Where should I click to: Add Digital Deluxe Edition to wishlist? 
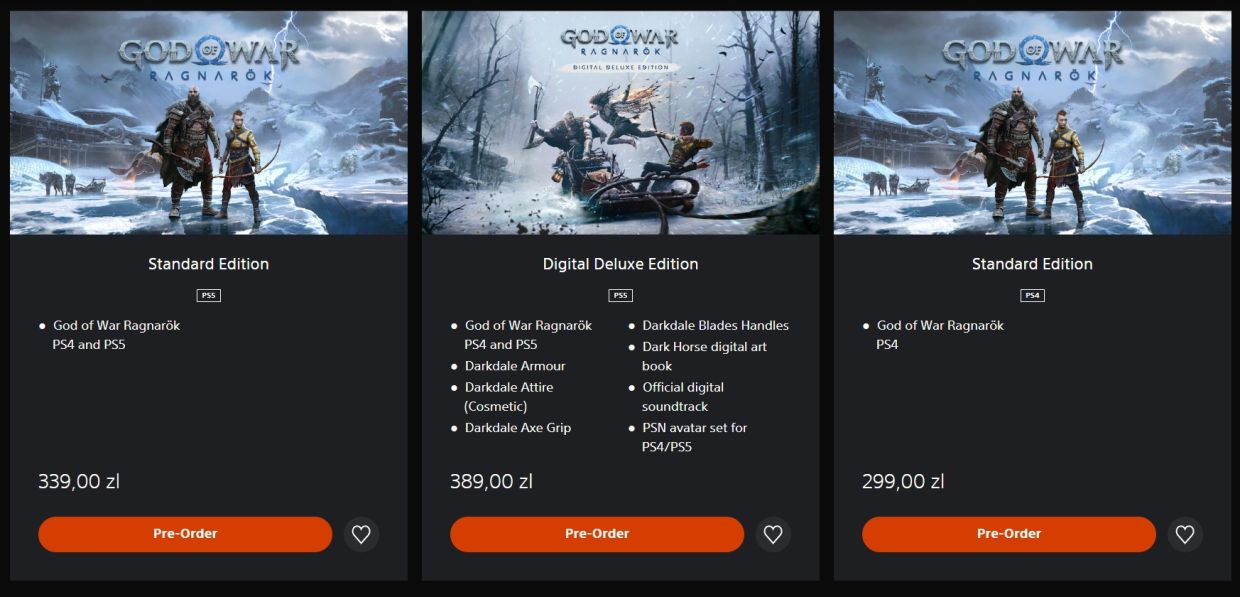[x=773, y=534]
